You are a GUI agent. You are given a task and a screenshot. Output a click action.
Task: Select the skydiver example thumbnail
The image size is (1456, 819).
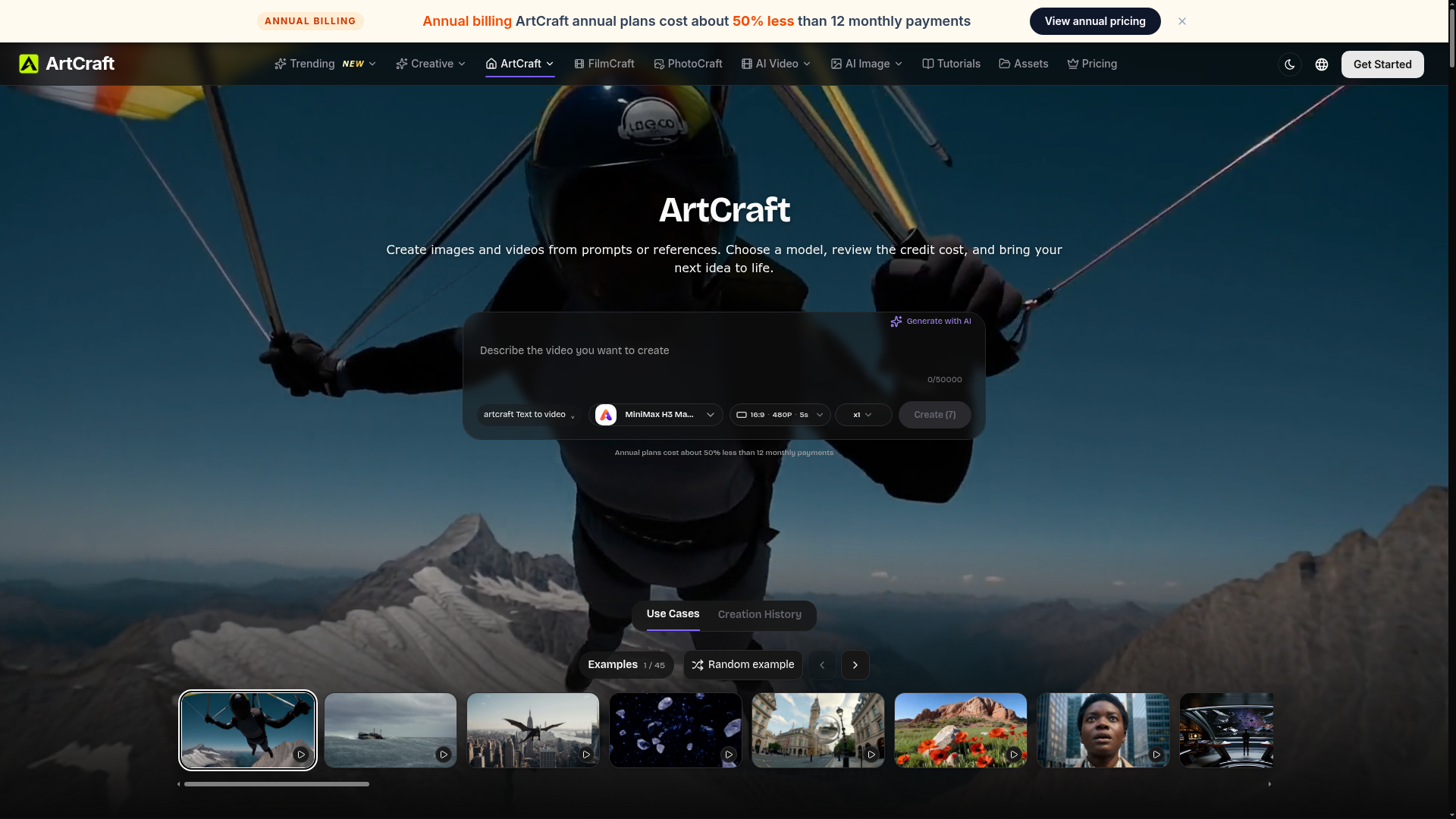(x=248, y=730)
